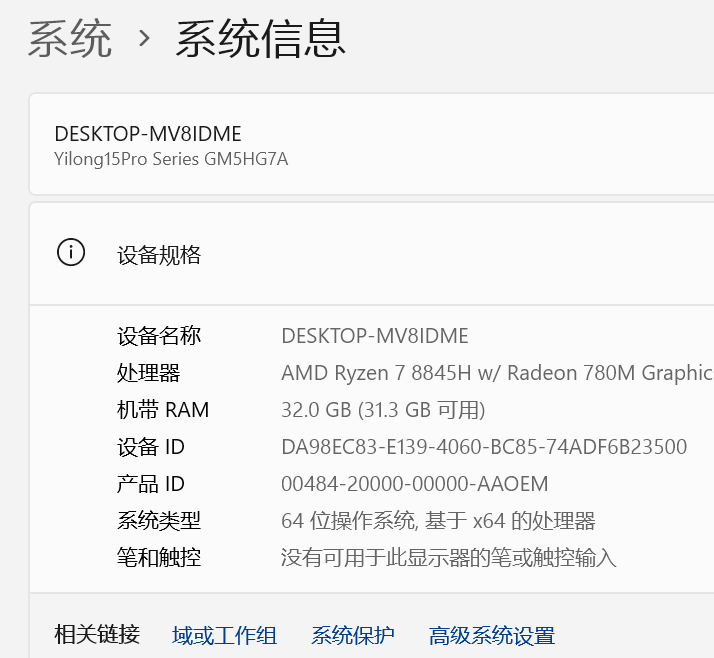714x658 pixels.
Task: Select the device ID DA98EC83-E139 value
Action: (484, 447)
